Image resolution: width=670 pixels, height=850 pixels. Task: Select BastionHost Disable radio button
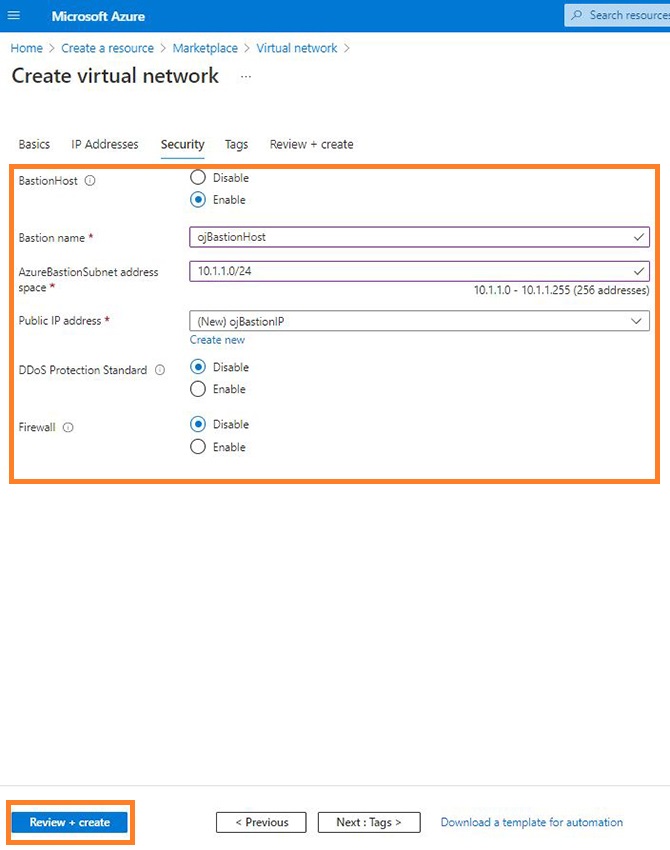(198, 177)
